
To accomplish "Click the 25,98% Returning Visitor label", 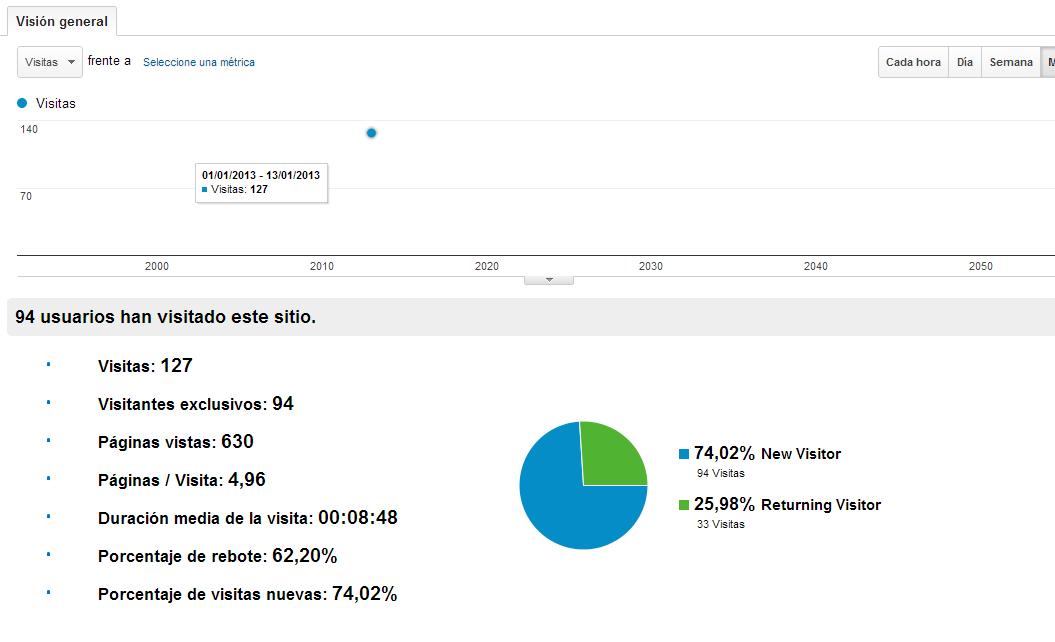I will point(787,504).
